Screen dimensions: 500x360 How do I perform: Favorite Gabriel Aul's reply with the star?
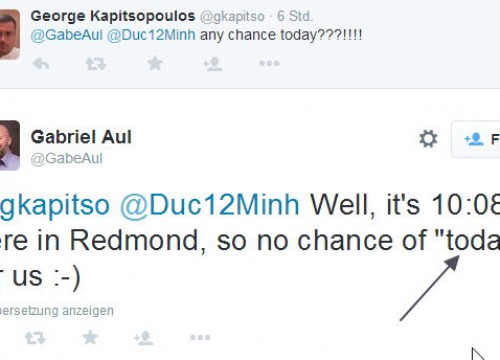(90, 337)
